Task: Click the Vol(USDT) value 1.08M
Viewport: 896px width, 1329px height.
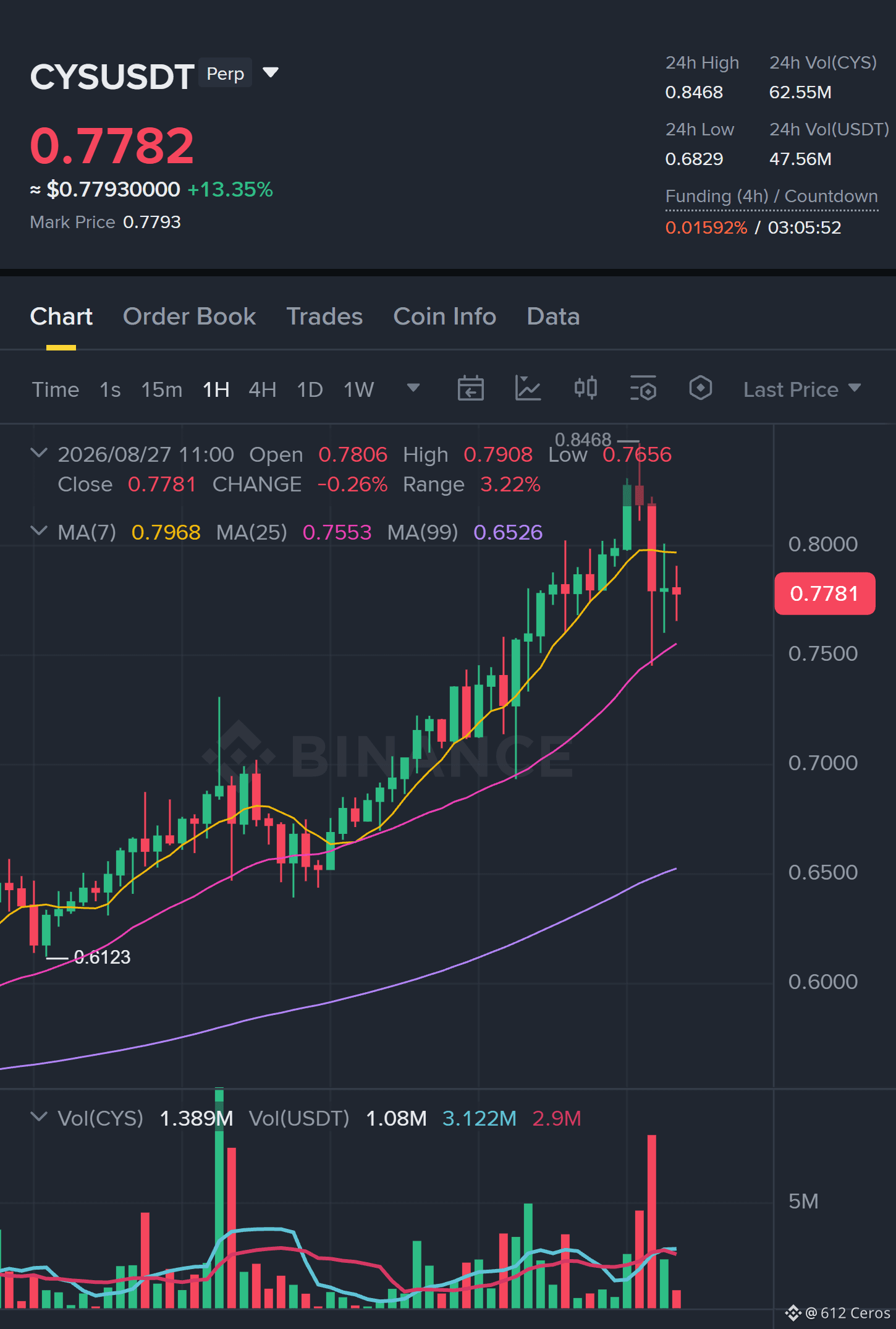Action: tap(396, 1118)
